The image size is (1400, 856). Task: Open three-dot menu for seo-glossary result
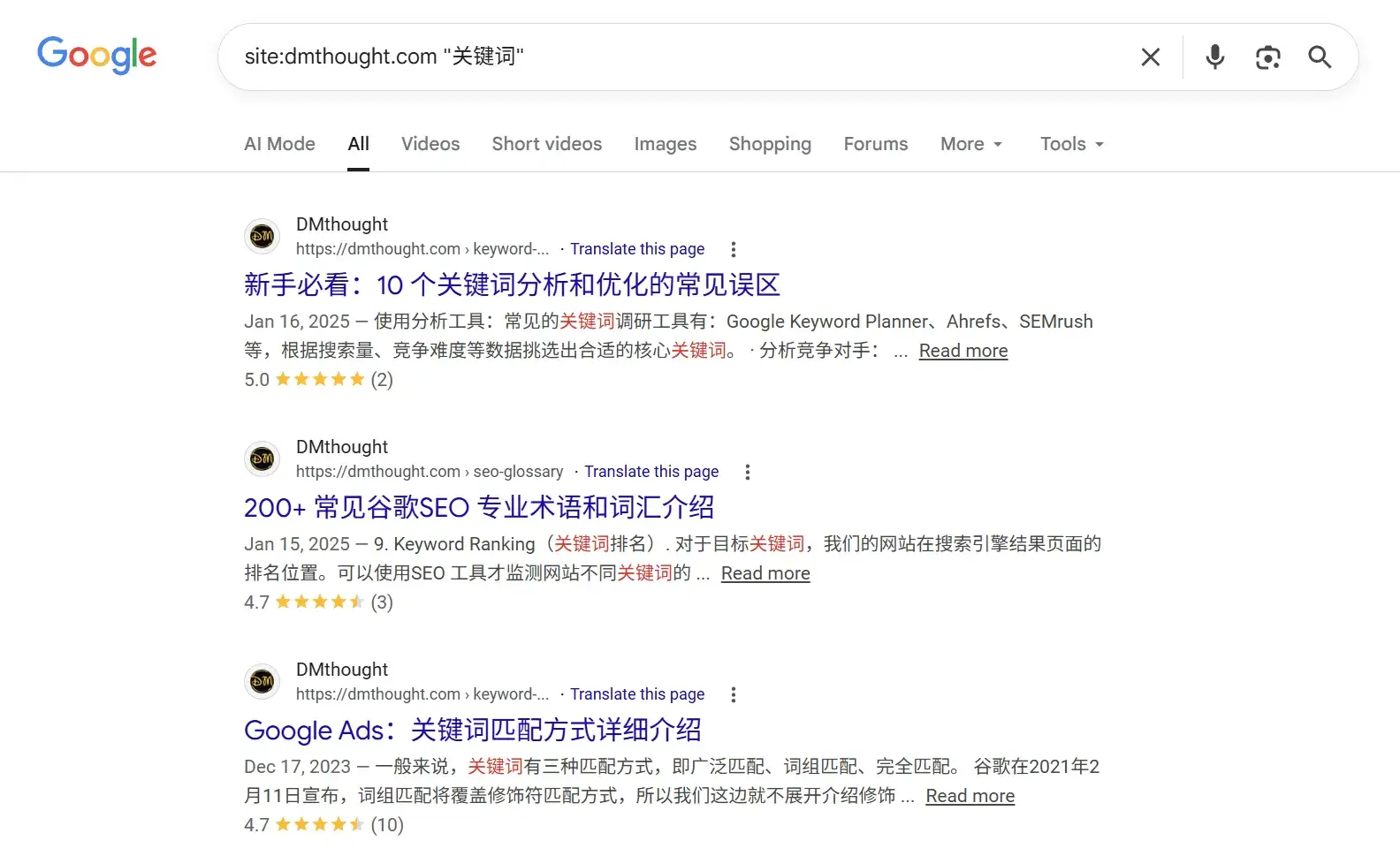point(747,472)
